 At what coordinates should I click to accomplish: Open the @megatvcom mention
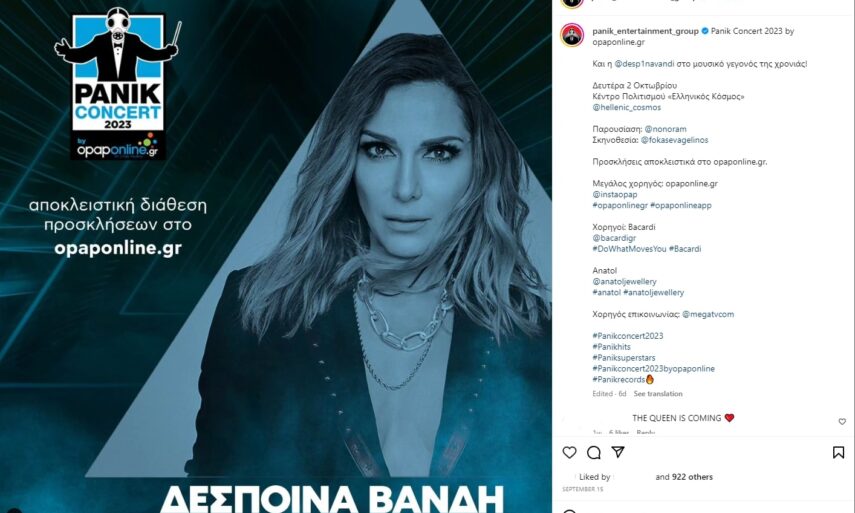pyautogui.click(x=708, y=315)
